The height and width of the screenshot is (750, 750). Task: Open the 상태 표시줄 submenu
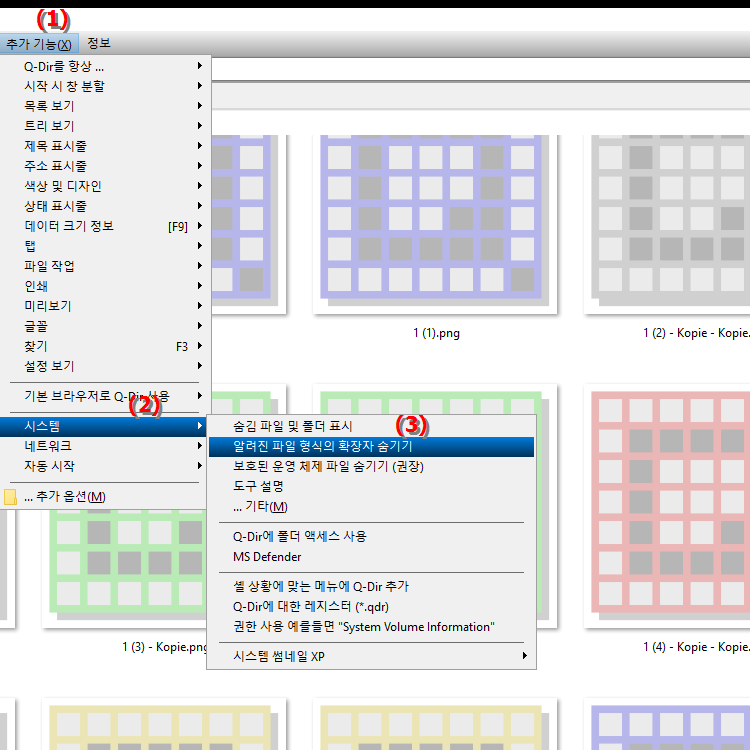105,206
